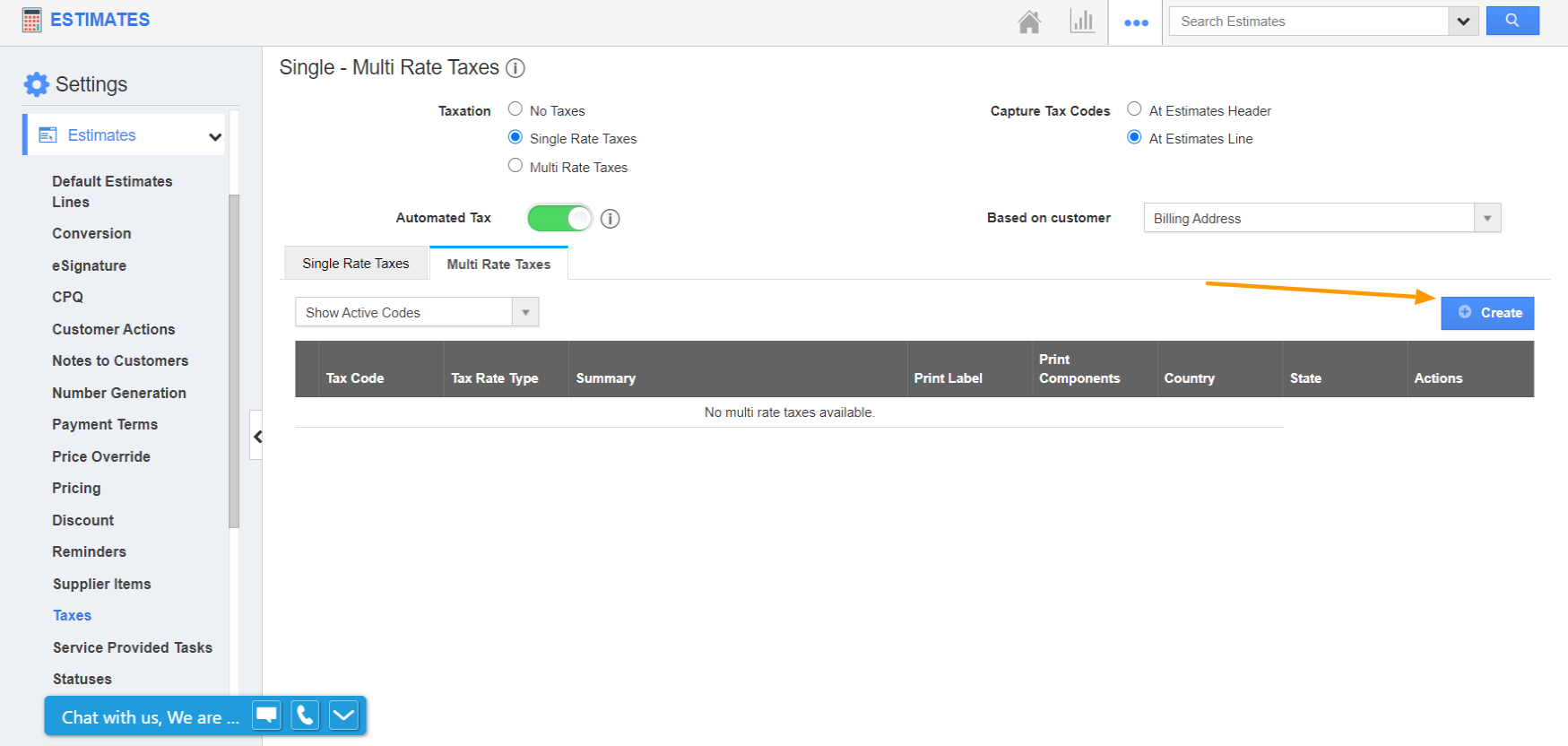Open Payment Terms in settings menu

(105, 424)
